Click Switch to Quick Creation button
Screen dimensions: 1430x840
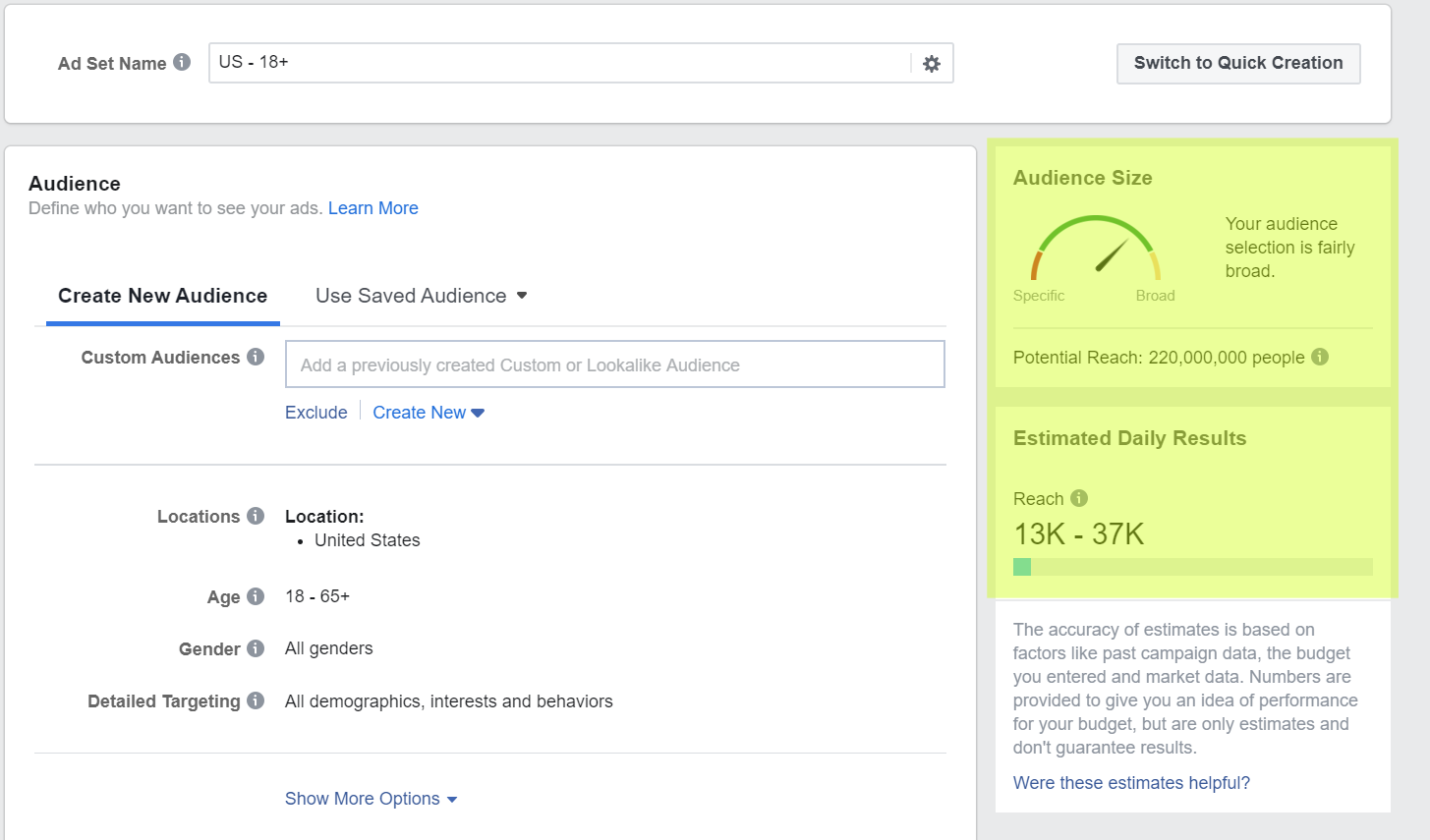click(x=1238, y=63)
